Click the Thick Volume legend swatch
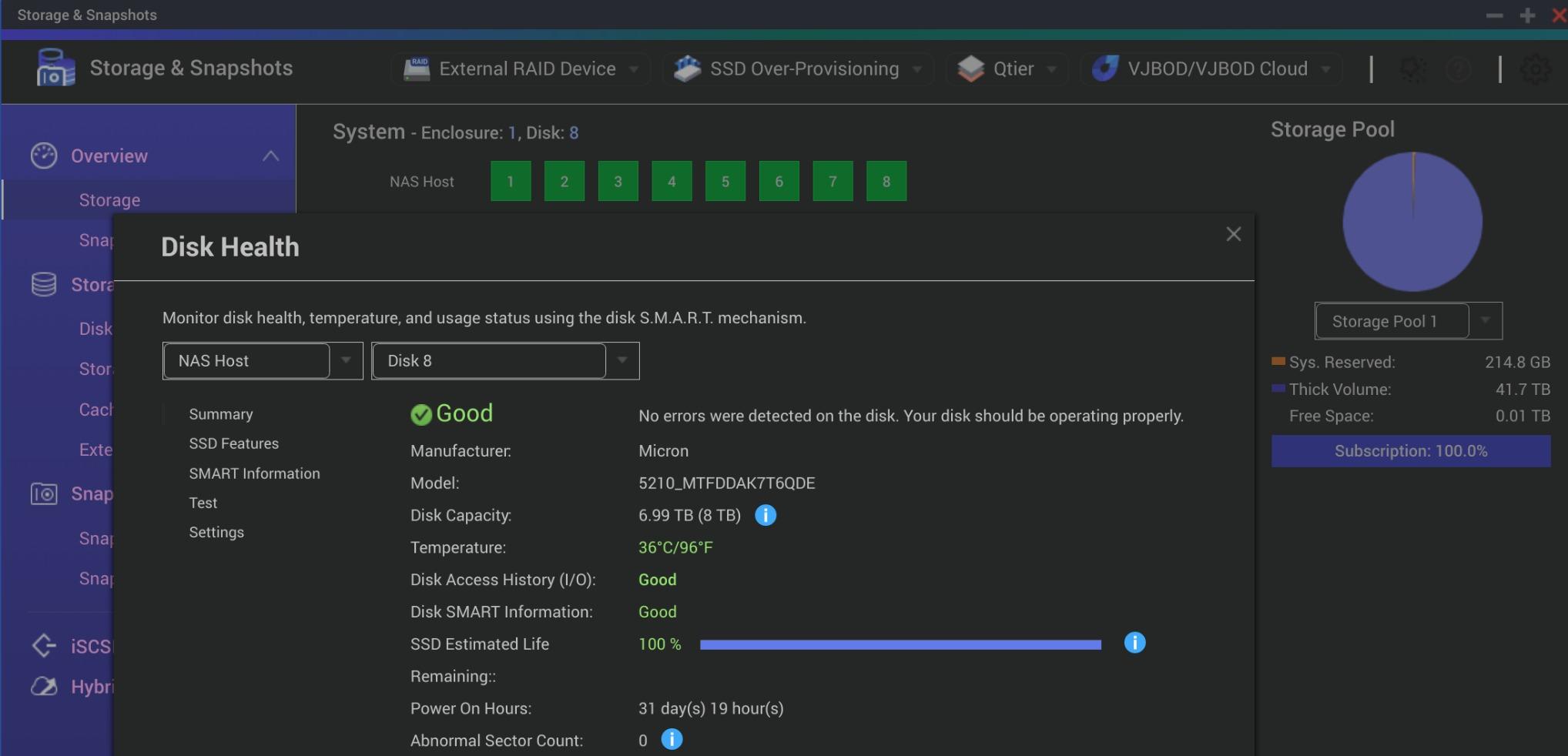 point(1278,388)
